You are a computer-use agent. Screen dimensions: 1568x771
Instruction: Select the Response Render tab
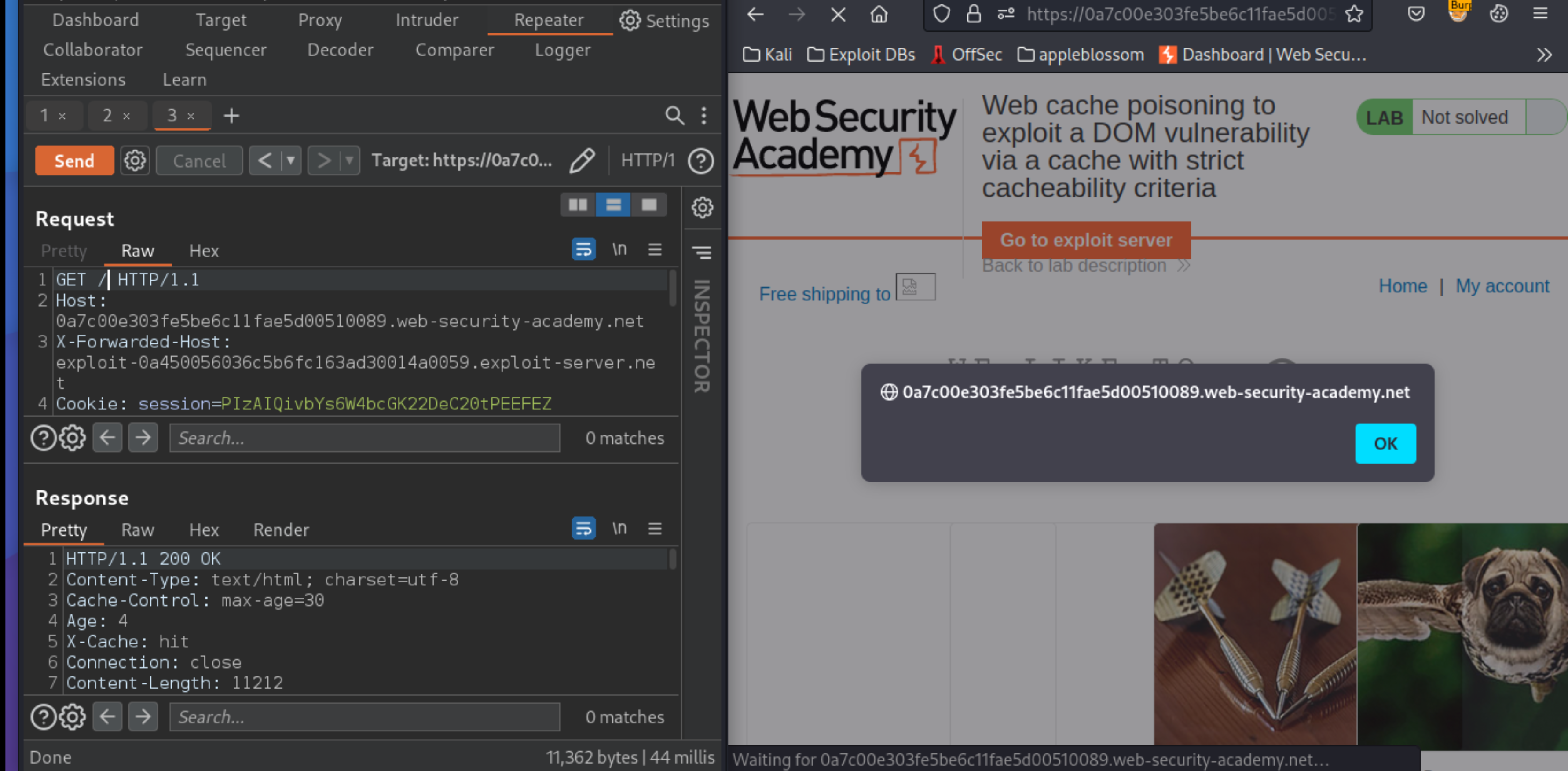pos(281,530)
